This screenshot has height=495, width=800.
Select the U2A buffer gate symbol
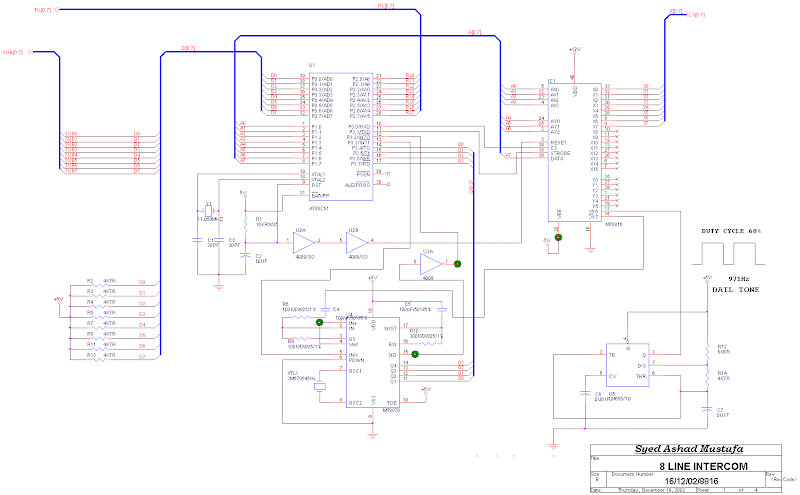point(304,242)
